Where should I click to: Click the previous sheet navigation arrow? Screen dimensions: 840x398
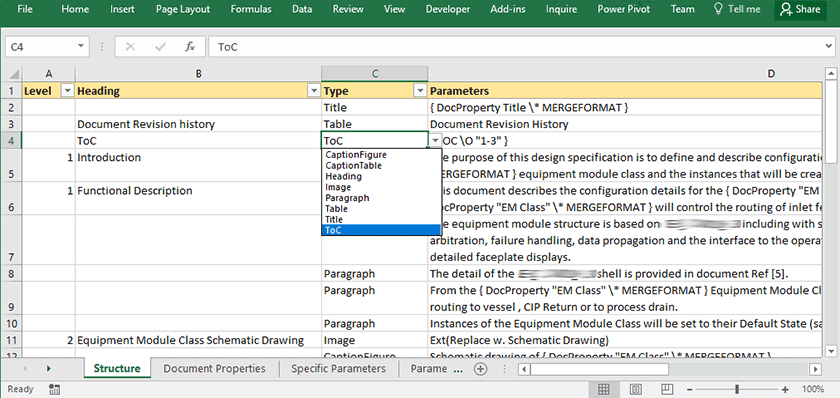(x=25, y=369)
